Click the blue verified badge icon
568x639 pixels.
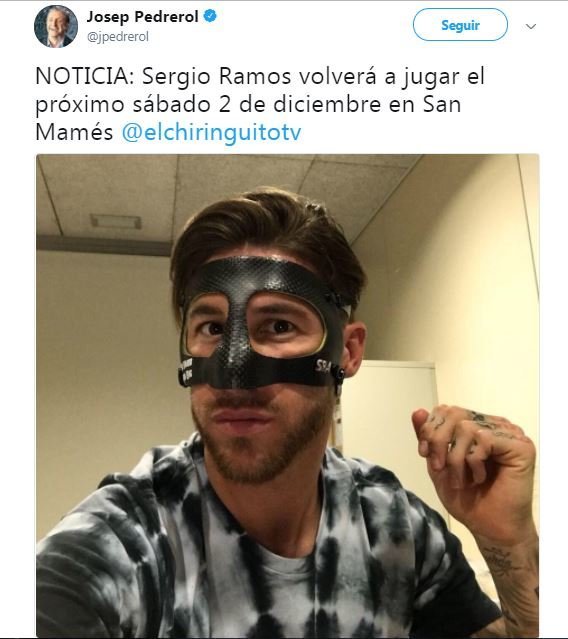pos(210,16)
